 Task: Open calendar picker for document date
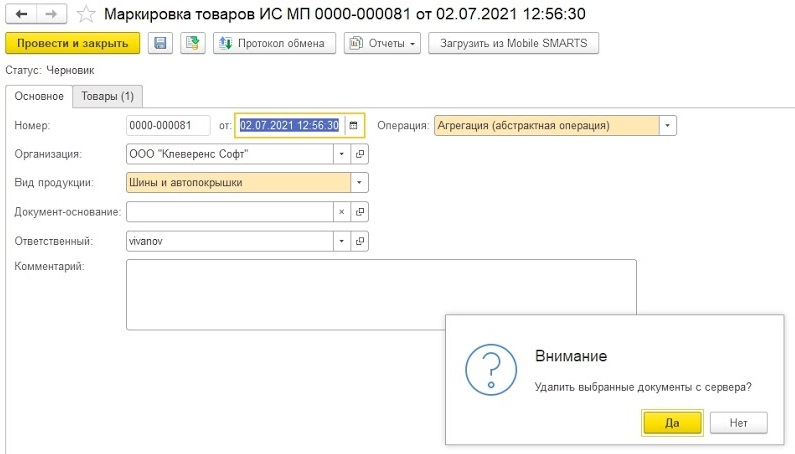[354, 125]
